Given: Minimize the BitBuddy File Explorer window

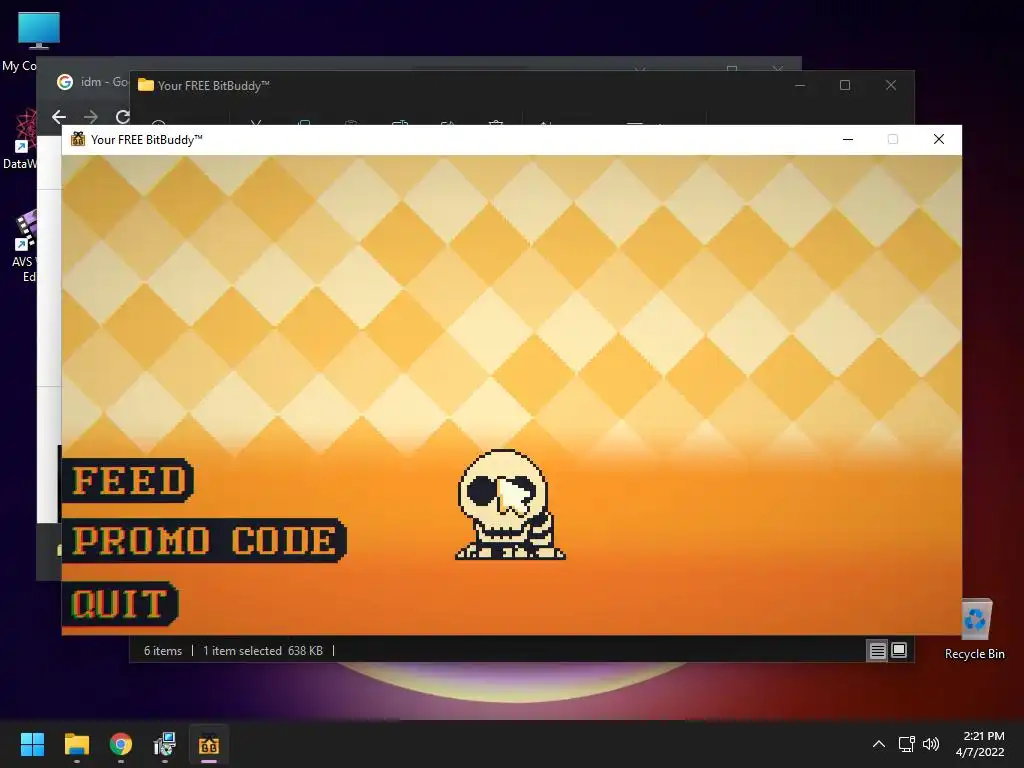Looking at the screenshot, I should pyautogui.click(x=800, y=86).
